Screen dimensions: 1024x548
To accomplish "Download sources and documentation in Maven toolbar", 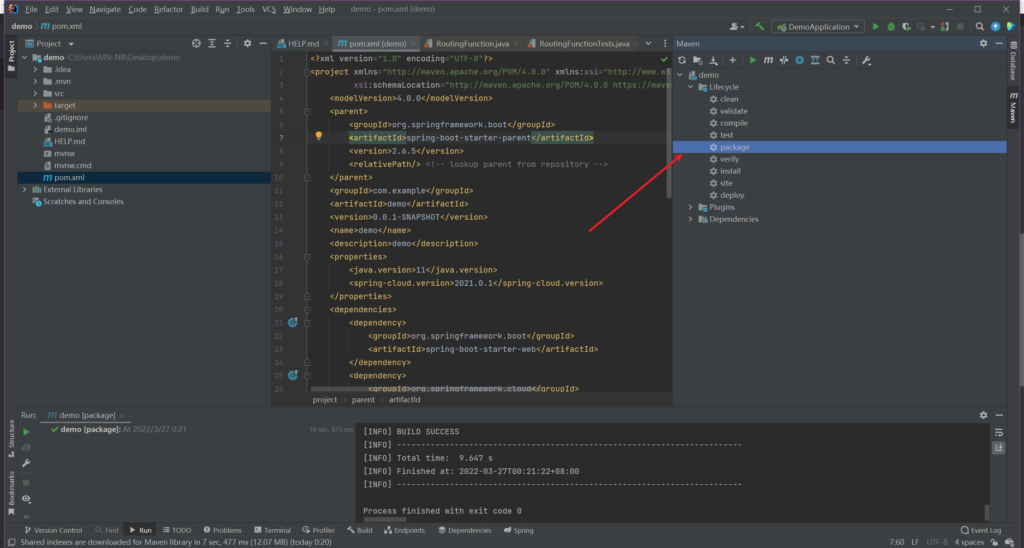I will (713, 60).
